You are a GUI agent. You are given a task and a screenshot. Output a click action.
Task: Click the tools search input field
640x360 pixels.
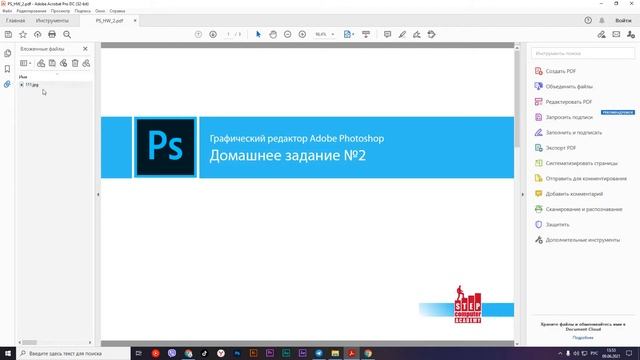coord(583,53)
